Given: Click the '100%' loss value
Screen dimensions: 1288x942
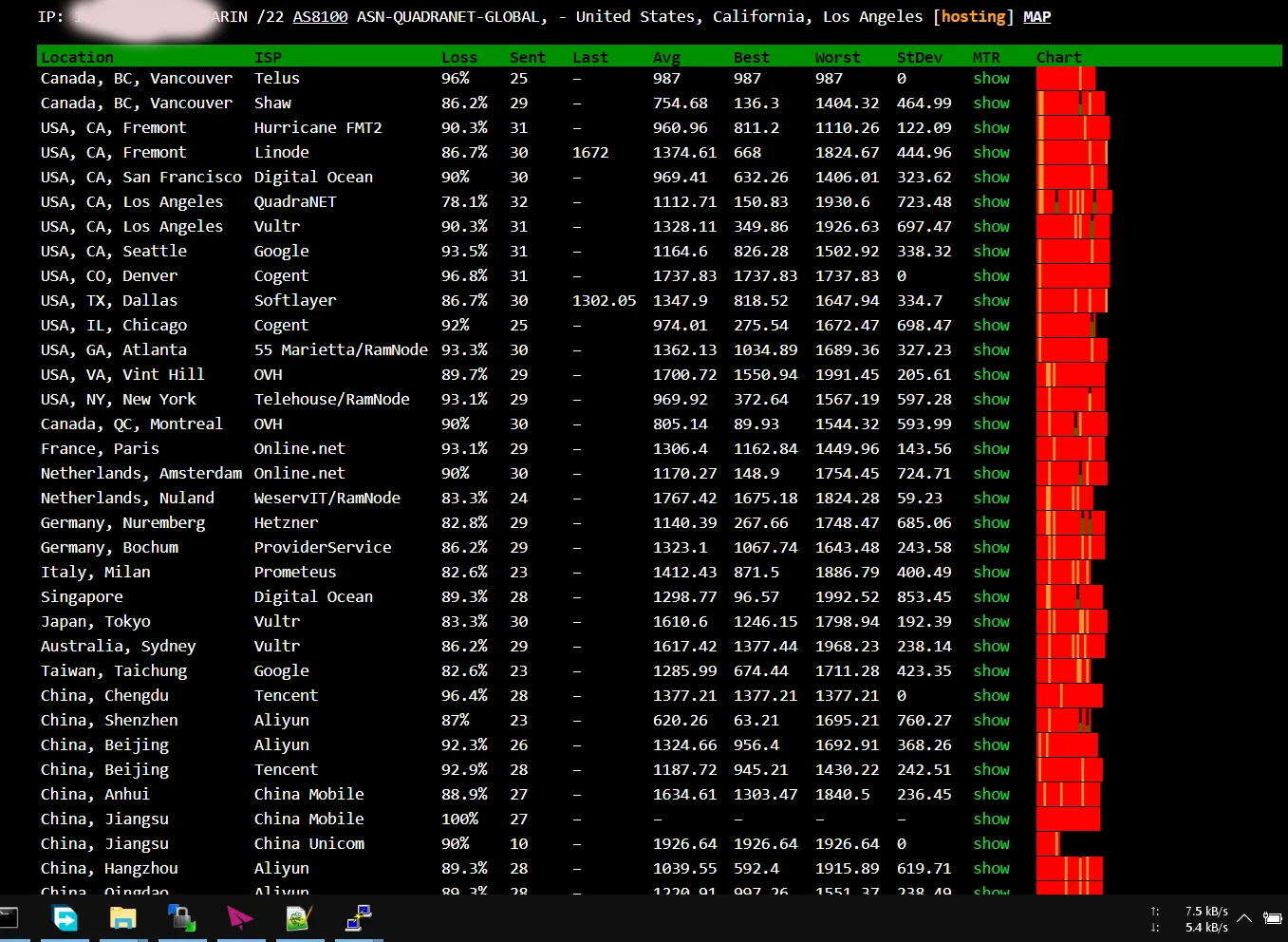Looking at the screenshot, I should tap(459, 820).
